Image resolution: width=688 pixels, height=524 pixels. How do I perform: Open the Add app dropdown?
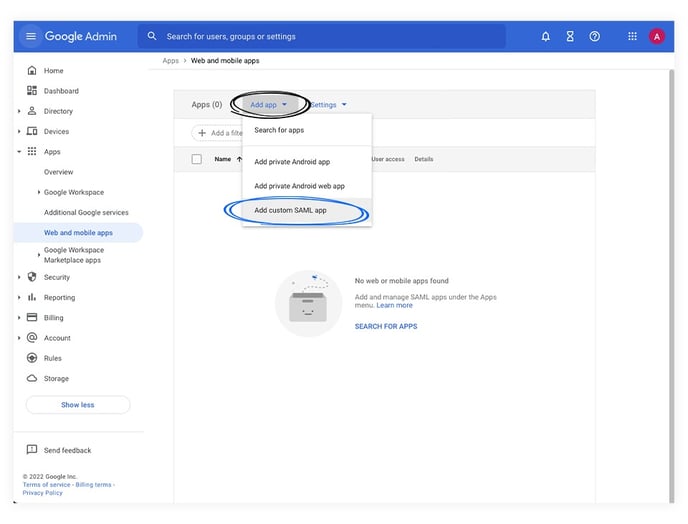pos(269,104)
